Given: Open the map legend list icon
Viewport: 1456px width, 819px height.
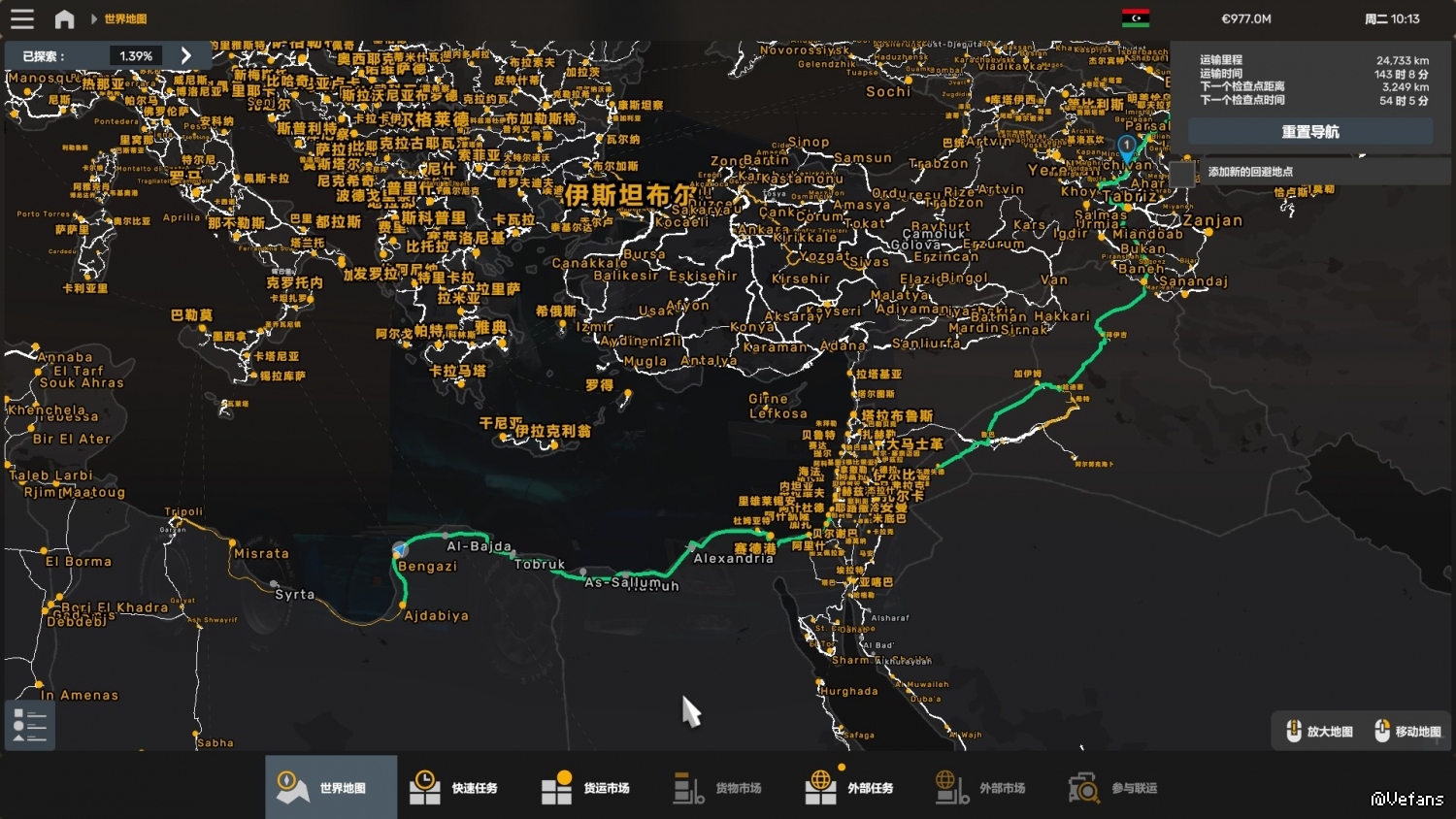Looking at the screenshot, I should tap(29, 725).
